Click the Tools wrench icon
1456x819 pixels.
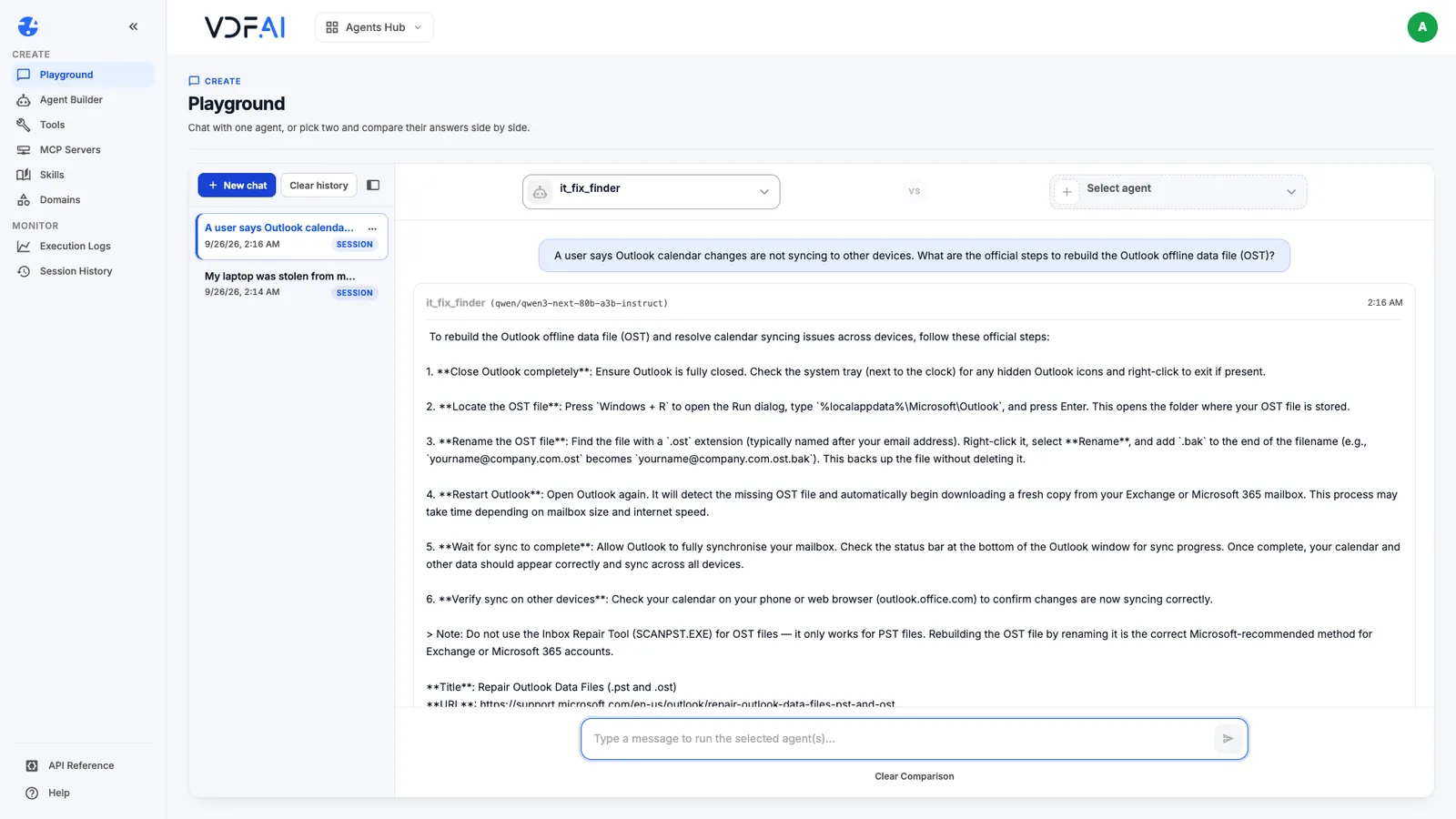pyautogui.click(x=24, y=125)
